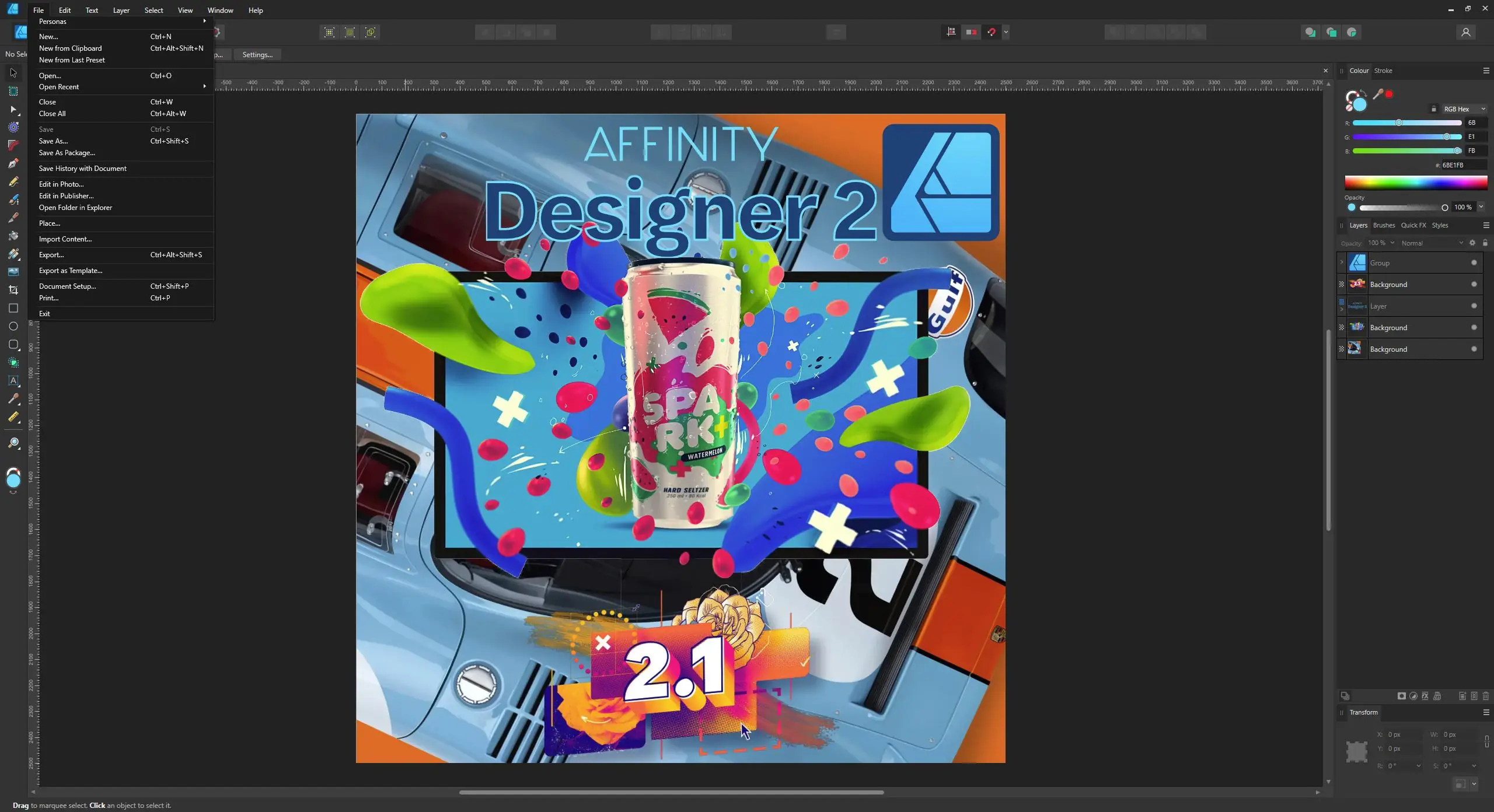This screenshot has width=1494, height=812.
Task: Choose the Ellipse shape tool
Action: point(13,326)
